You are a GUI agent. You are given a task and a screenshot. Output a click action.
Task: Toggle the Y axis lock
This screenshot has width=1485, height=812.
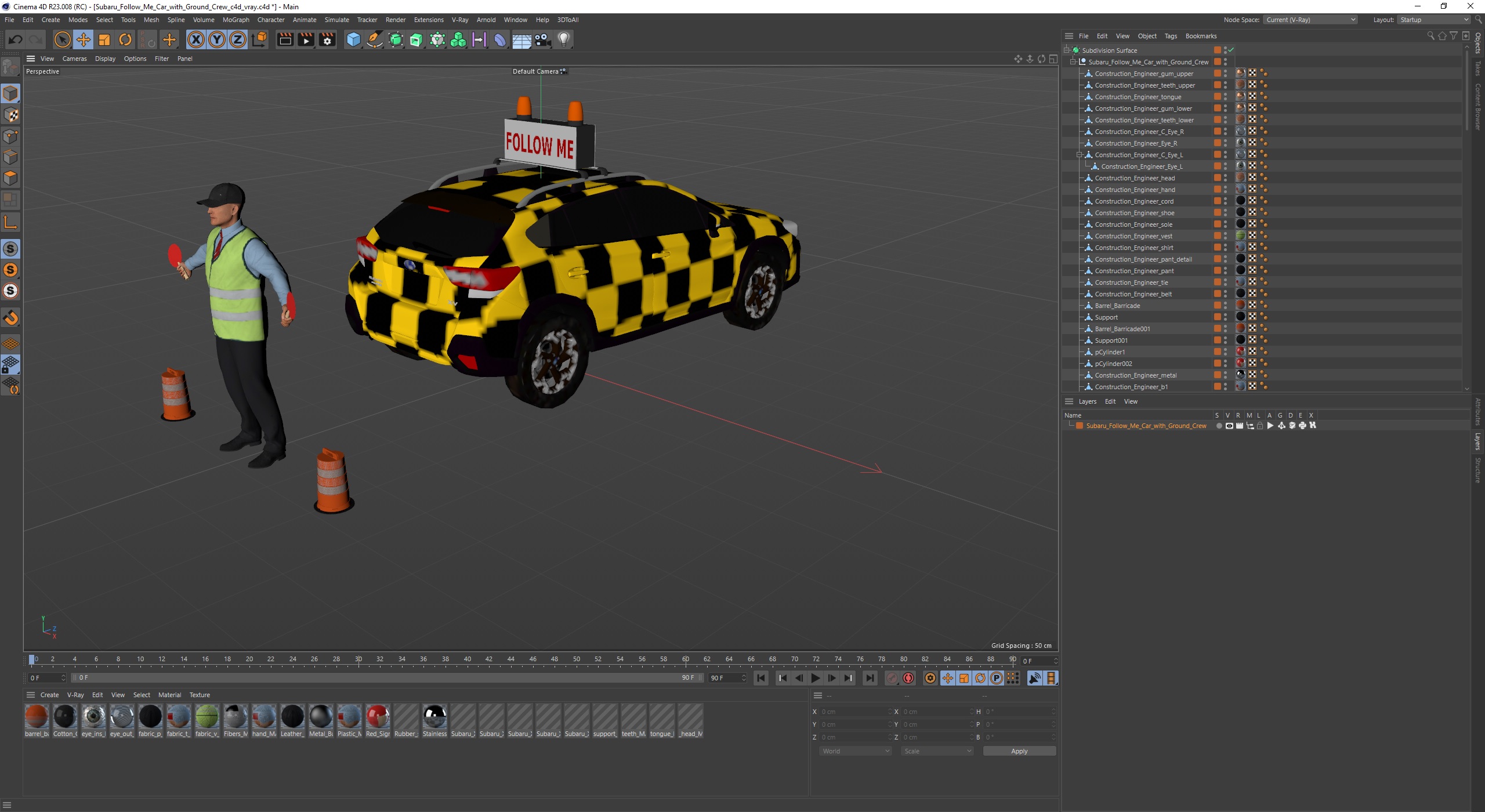click(217, 39)
